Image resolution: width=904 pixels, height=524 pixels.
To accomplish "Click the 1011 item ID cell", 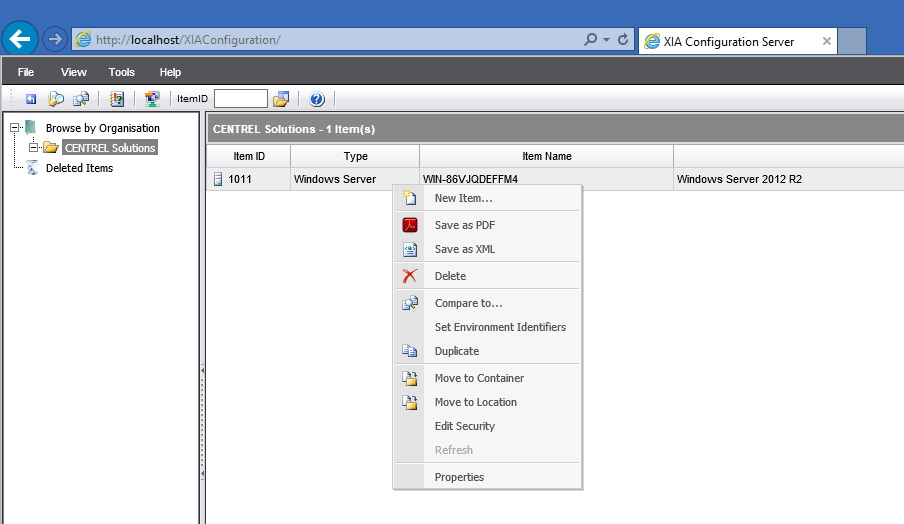I will coord(249,179).
